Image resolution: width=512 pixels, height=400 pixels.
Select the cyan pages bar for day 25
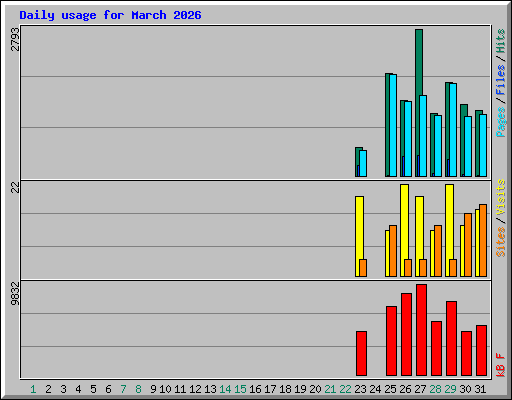tap(393, 125)
